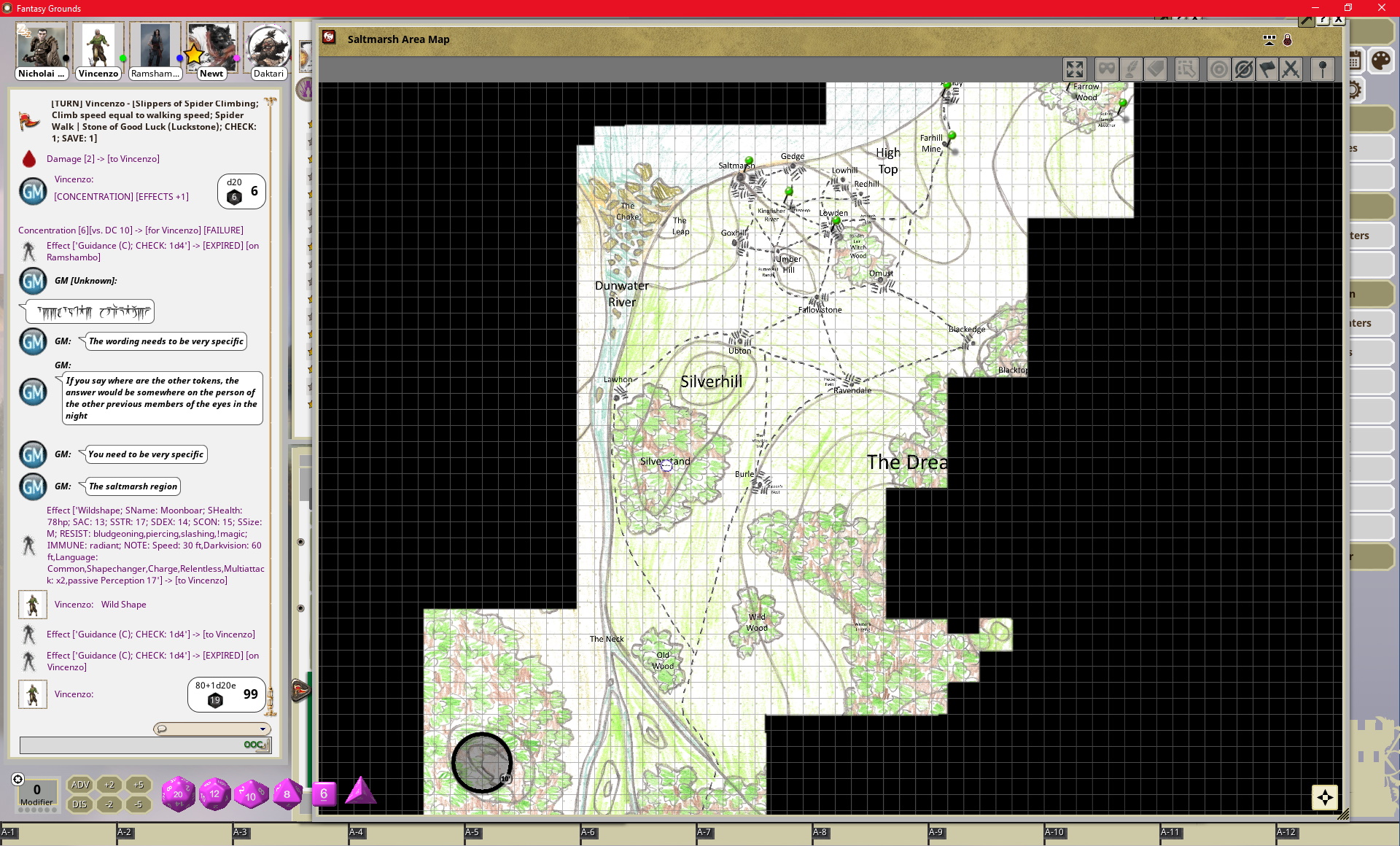1400x846 pixels.
Task: Toggle the DIS disadvantage button
Action: 79,804
